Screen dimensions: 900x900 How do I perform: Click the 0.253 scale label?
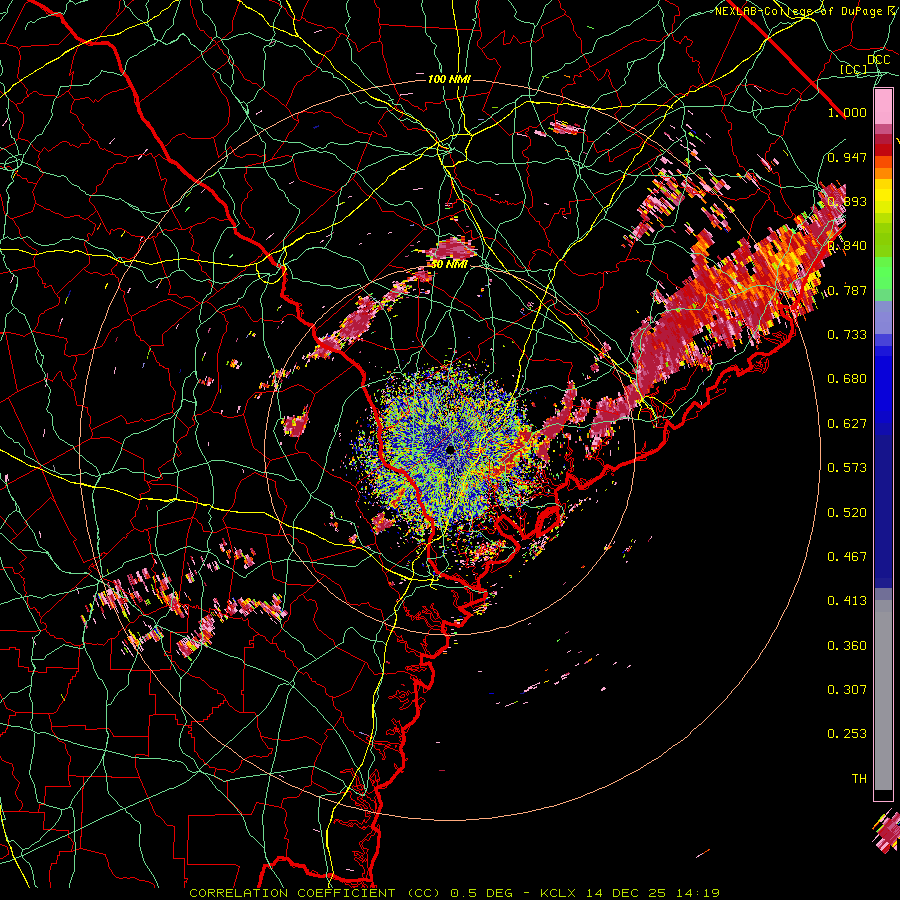[847, 734]
